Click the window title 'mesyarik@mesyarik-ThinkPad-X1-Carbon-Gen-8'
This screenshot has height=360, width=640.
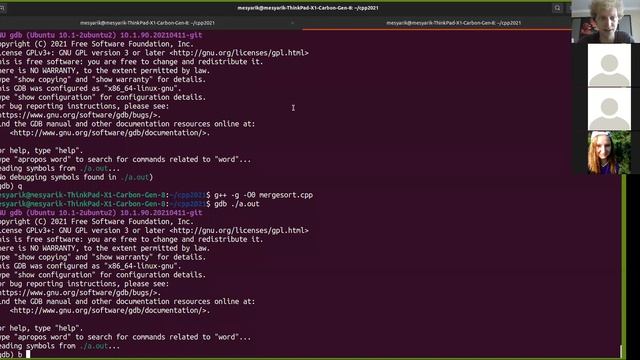pyautogui.click(x=308, y=8)
